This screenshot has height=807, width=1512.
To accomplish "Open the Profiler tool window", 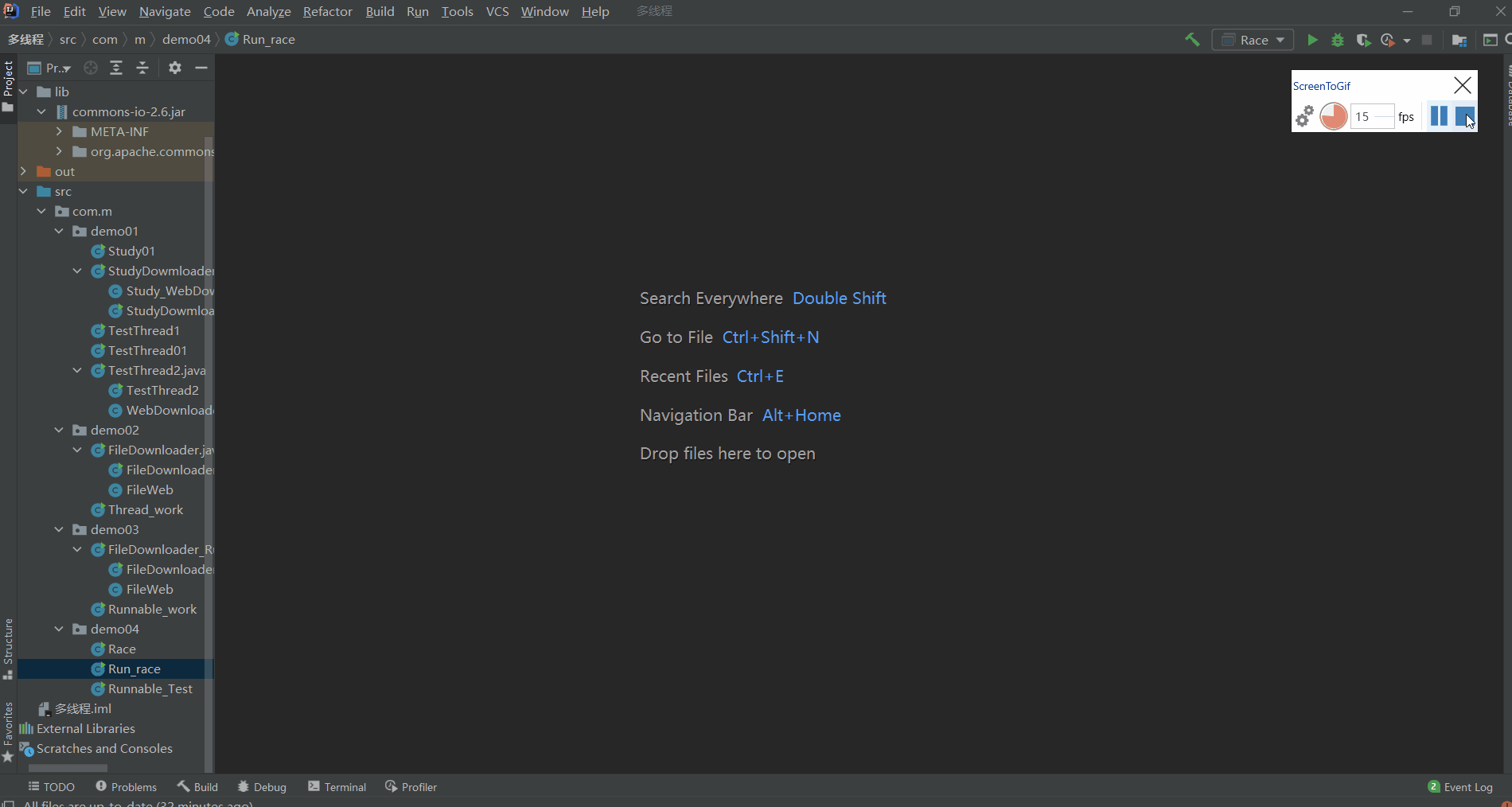I will [x=411, y=786].
